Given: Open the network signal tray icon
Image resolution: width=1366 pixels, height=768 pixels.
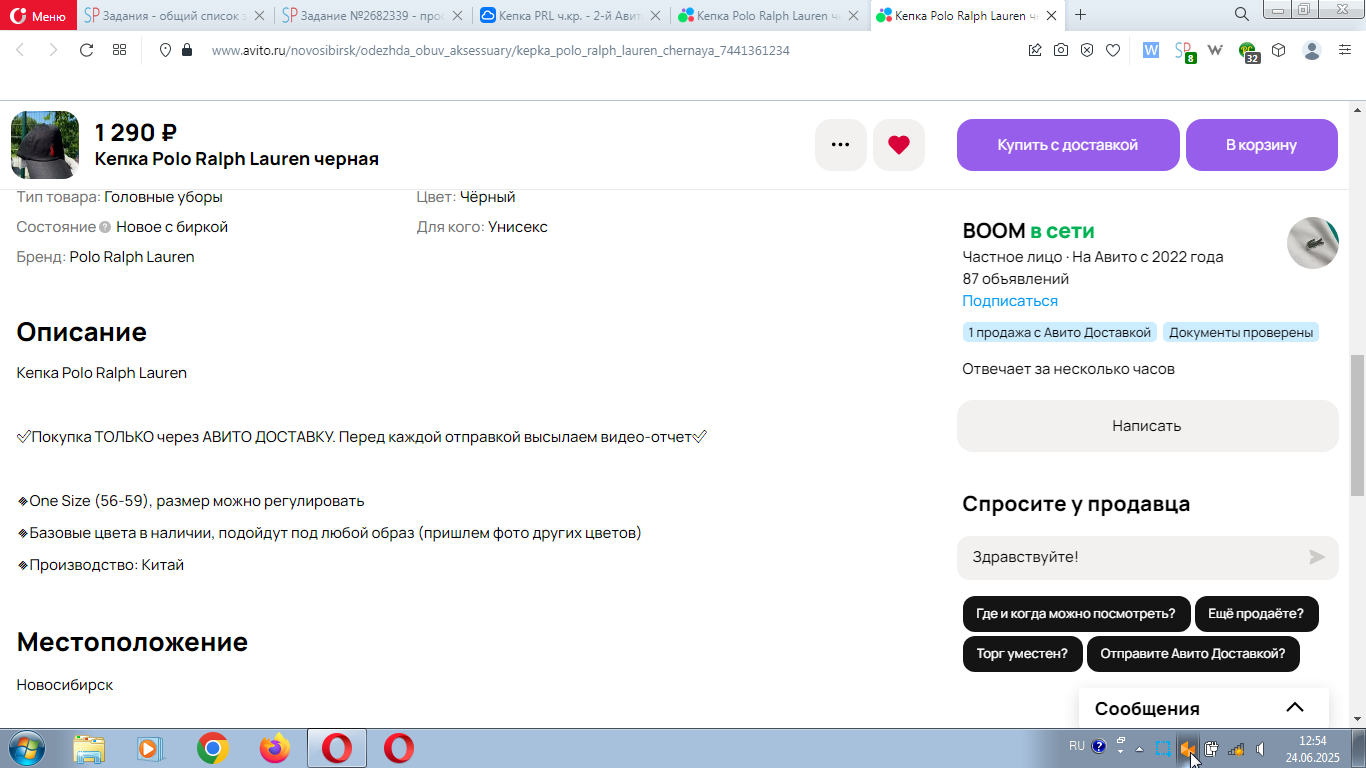Looking at the screenshot, I should (x=1236, y=748).
